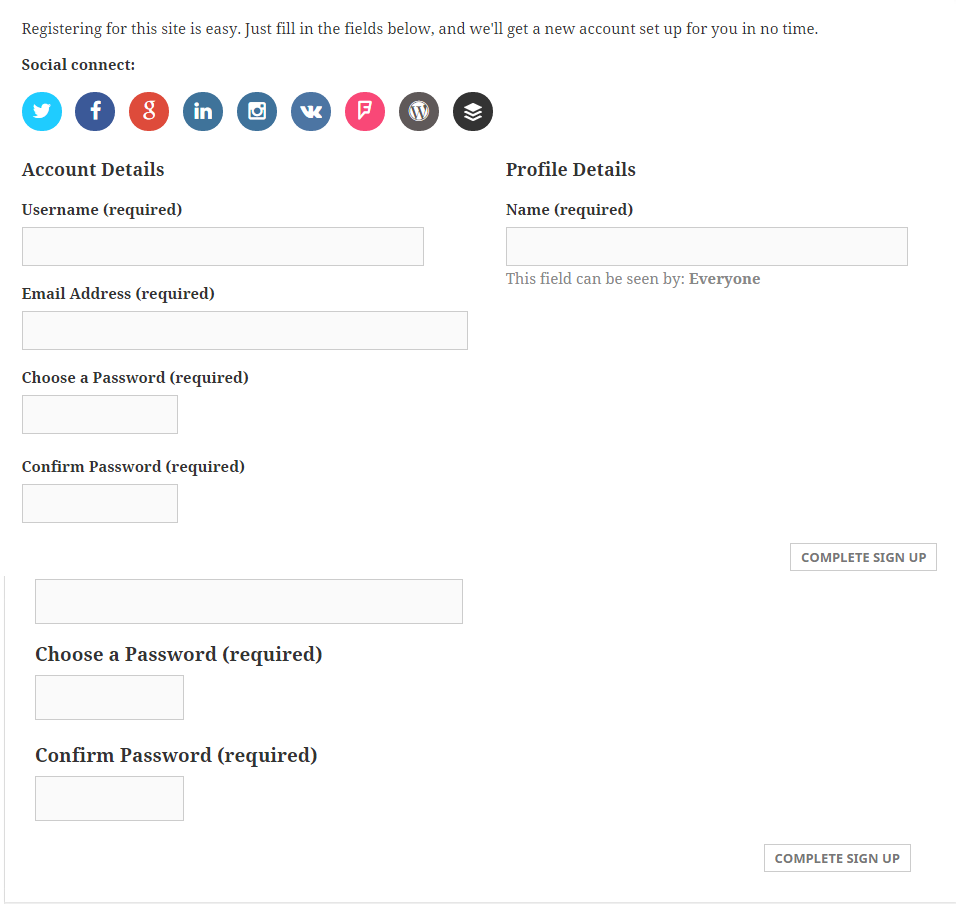Focus the large-text Choose a Password field
This screenshot has width=957, height=904.
pos(109,697)
